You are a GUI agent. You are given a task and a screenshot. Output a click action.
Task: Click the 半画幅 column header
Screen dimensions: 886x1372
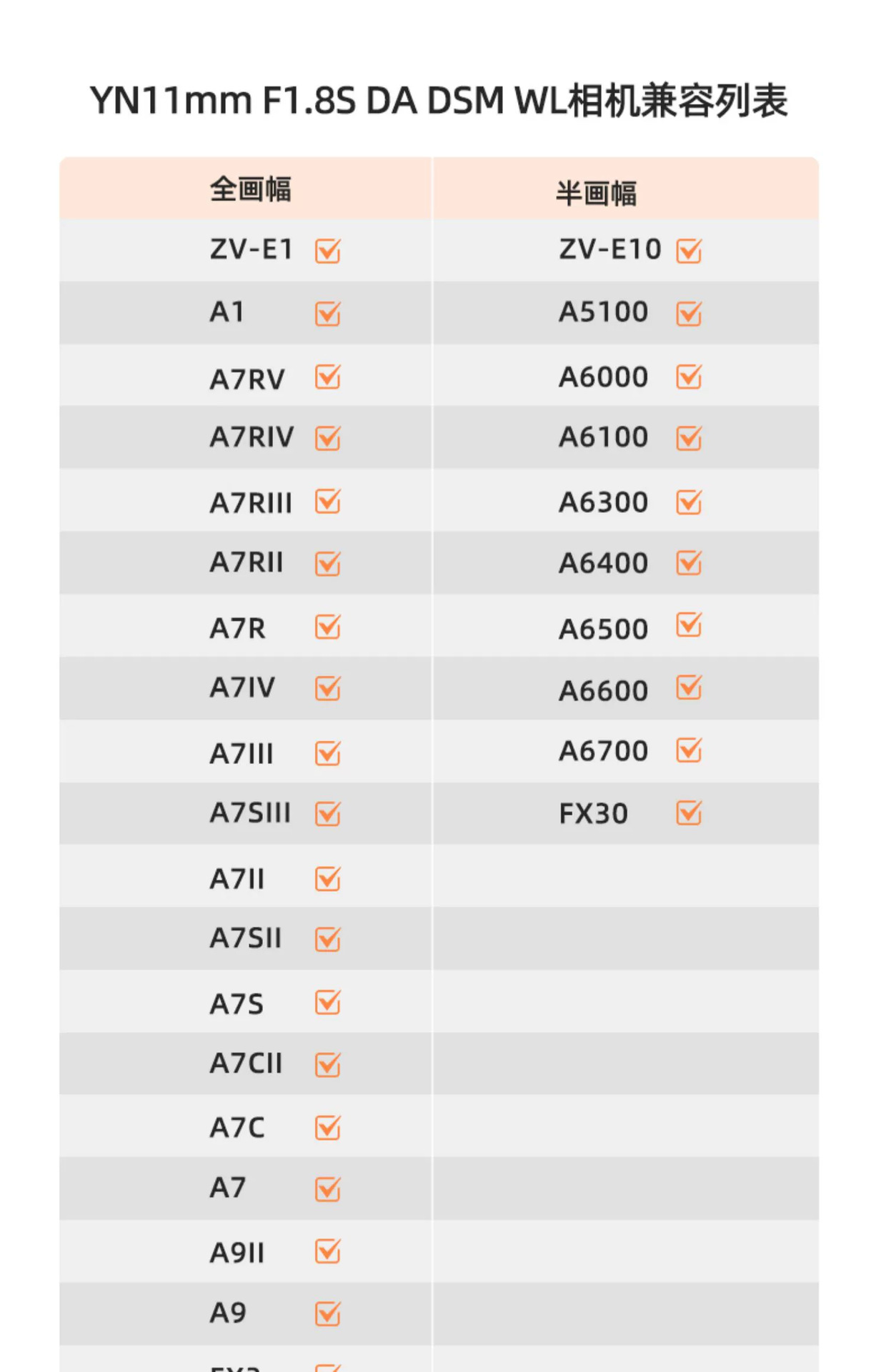point(596,194)
